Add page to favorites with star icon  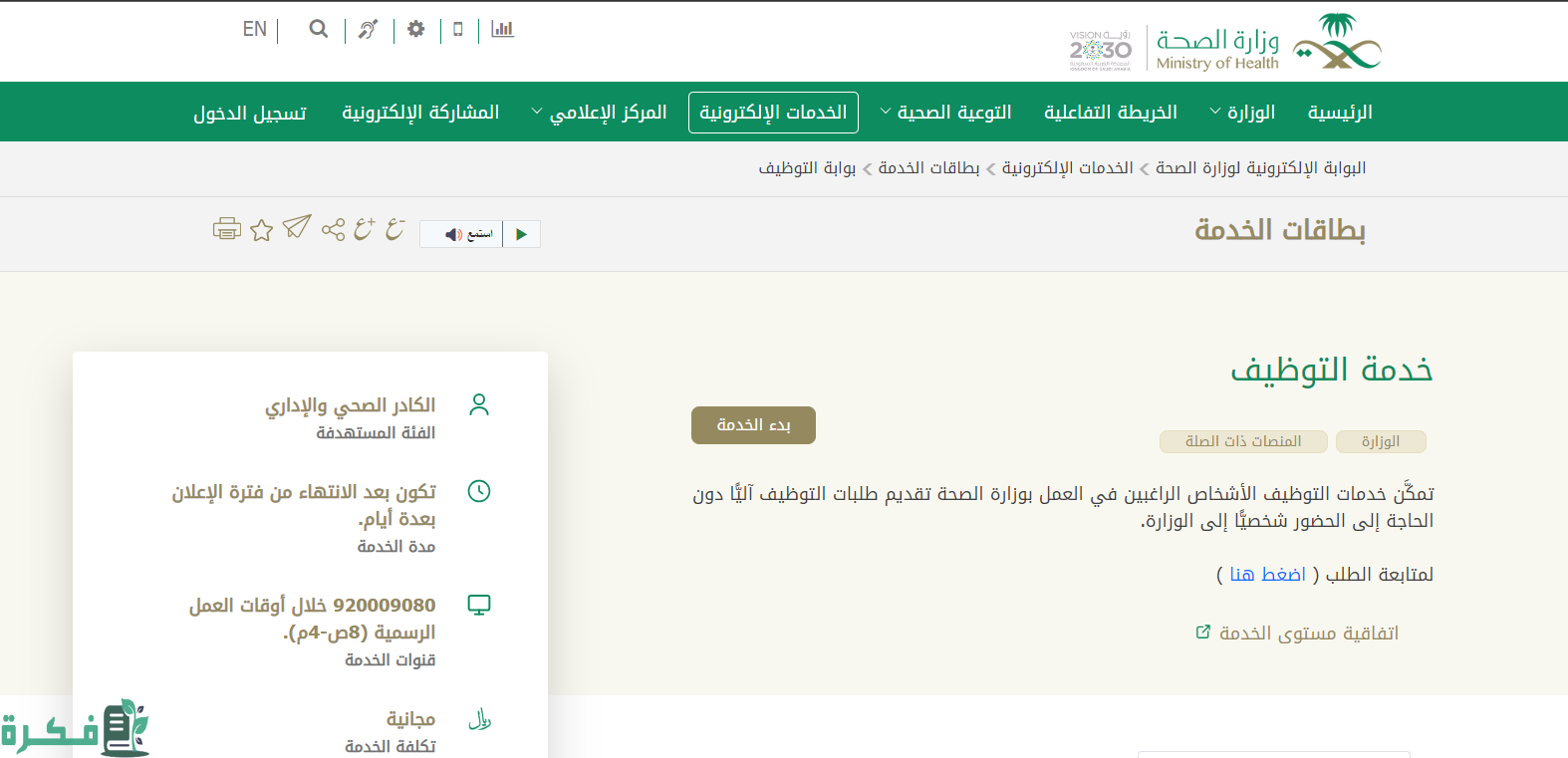262,230
